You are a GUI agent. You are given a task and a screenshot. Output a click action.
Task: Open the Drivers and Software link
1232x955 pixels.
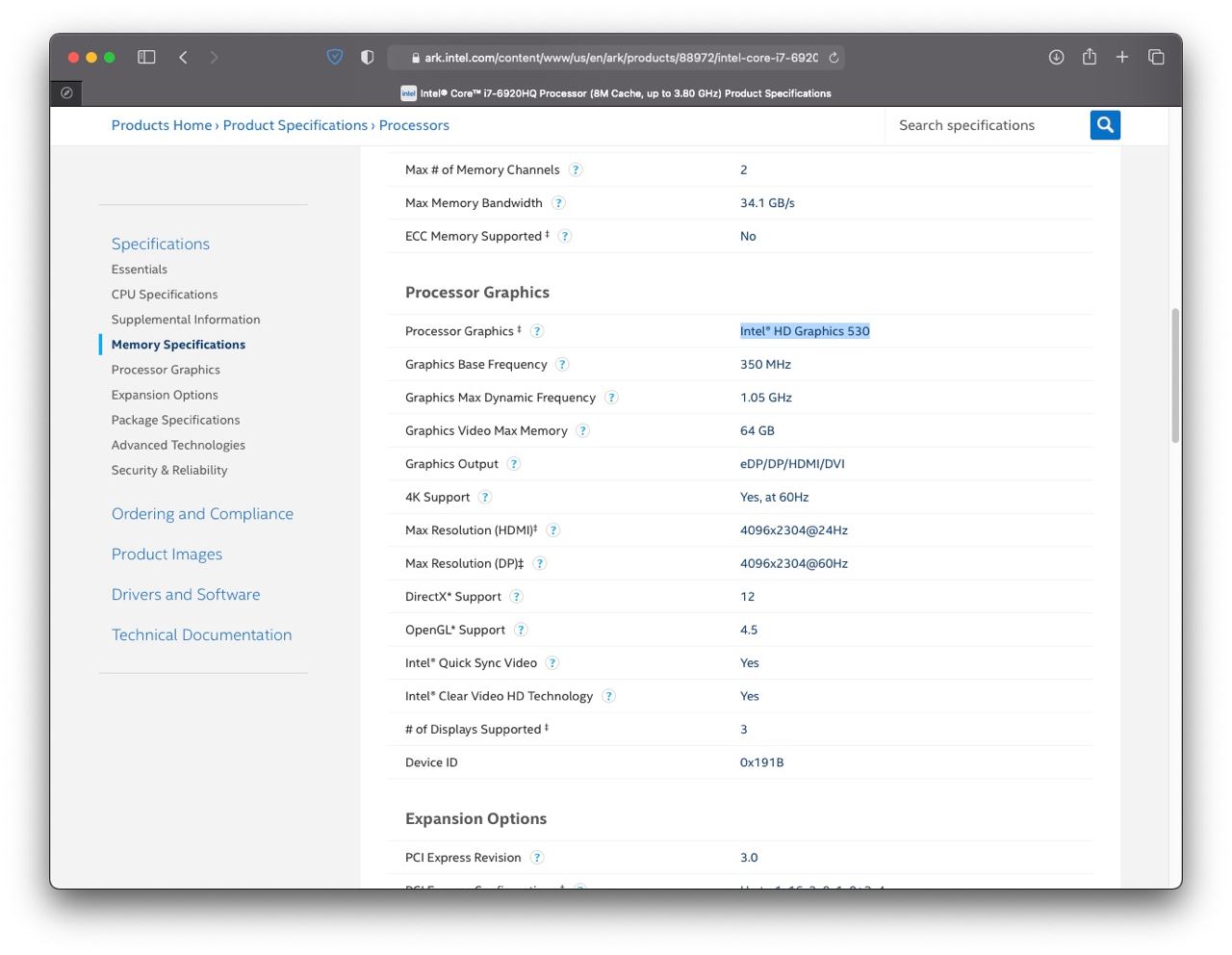(186, 595)
